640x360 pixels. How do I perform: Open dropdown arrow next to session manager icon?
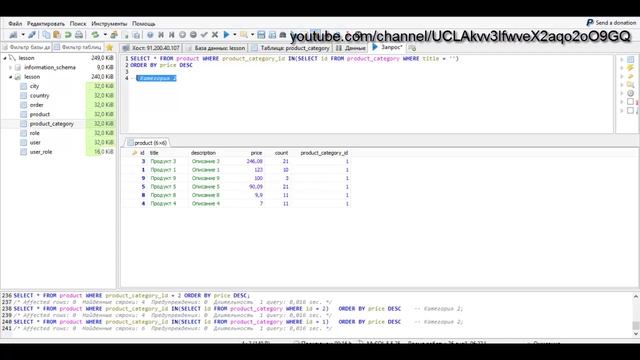23,35
